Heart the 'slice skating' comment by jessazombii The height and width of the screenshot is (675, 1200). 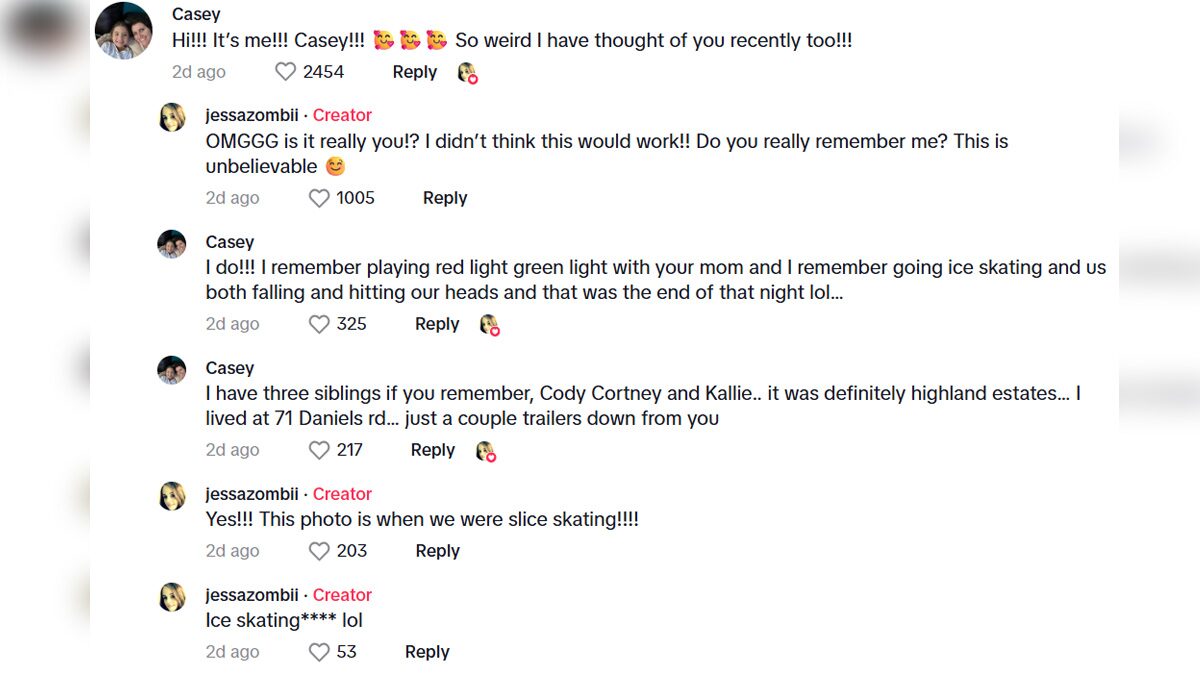tap(319, 551)
